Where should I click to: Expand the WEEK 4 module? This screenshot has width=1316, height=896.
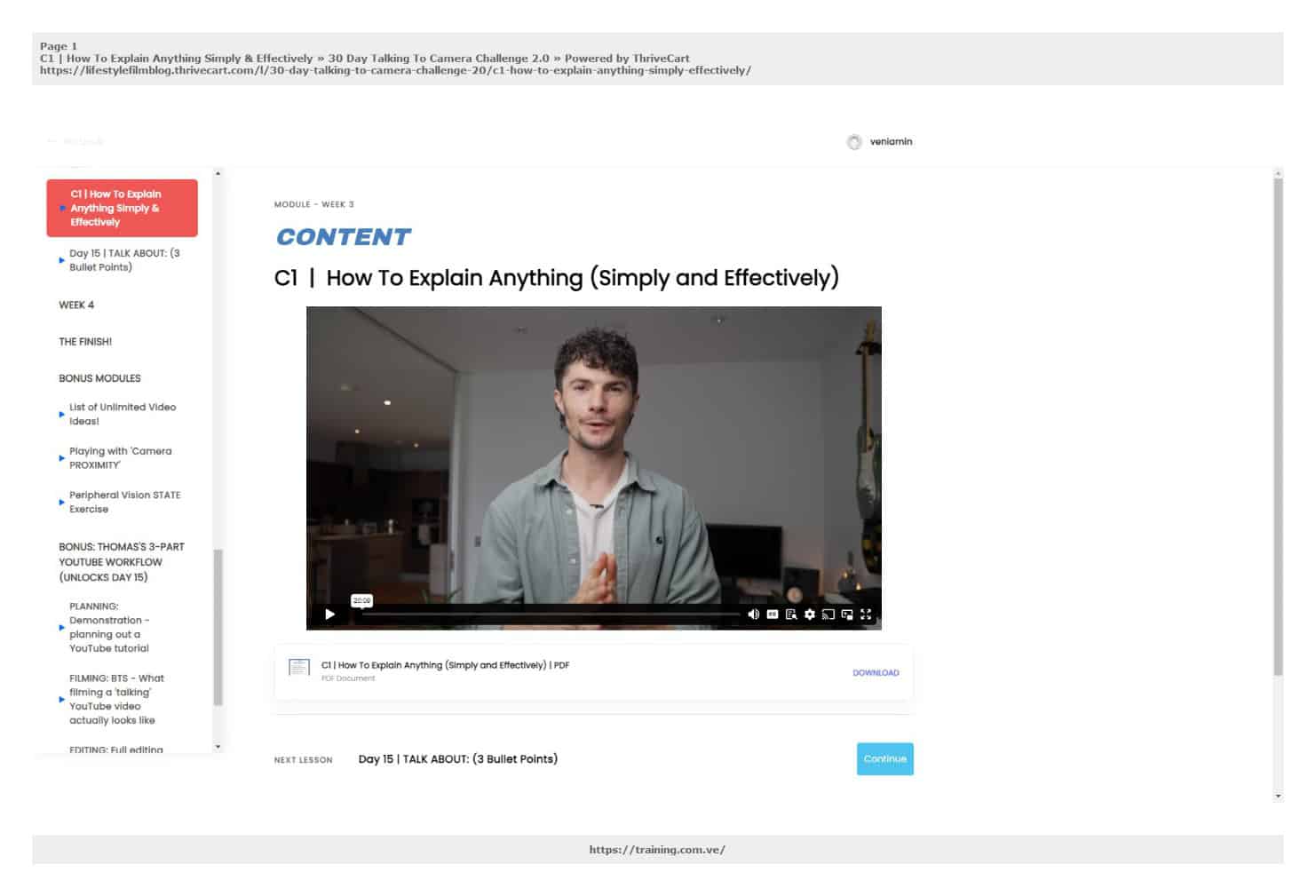point(76,305)
